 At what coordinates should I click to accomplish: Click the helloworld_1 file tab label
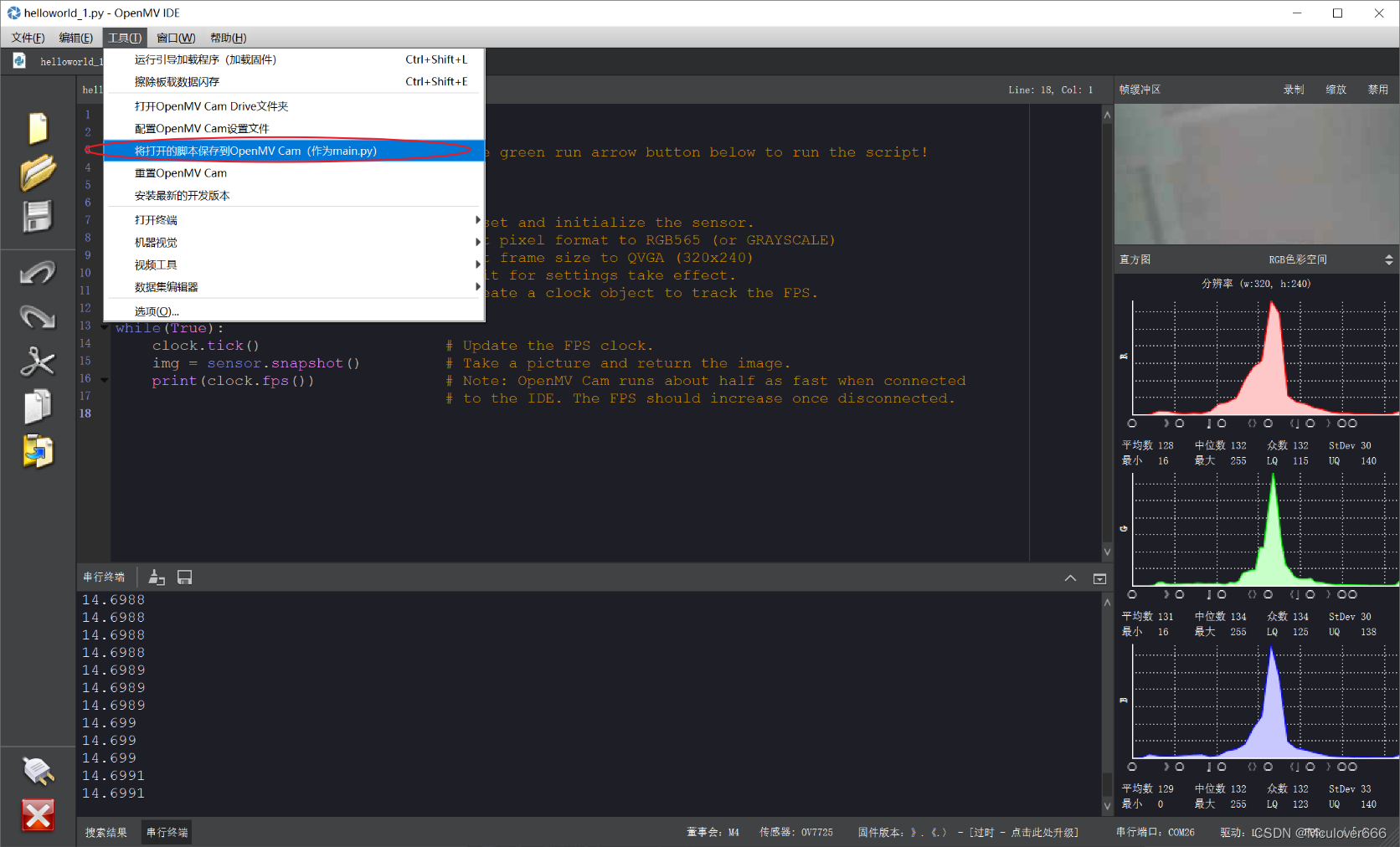[x=71, y=62]
